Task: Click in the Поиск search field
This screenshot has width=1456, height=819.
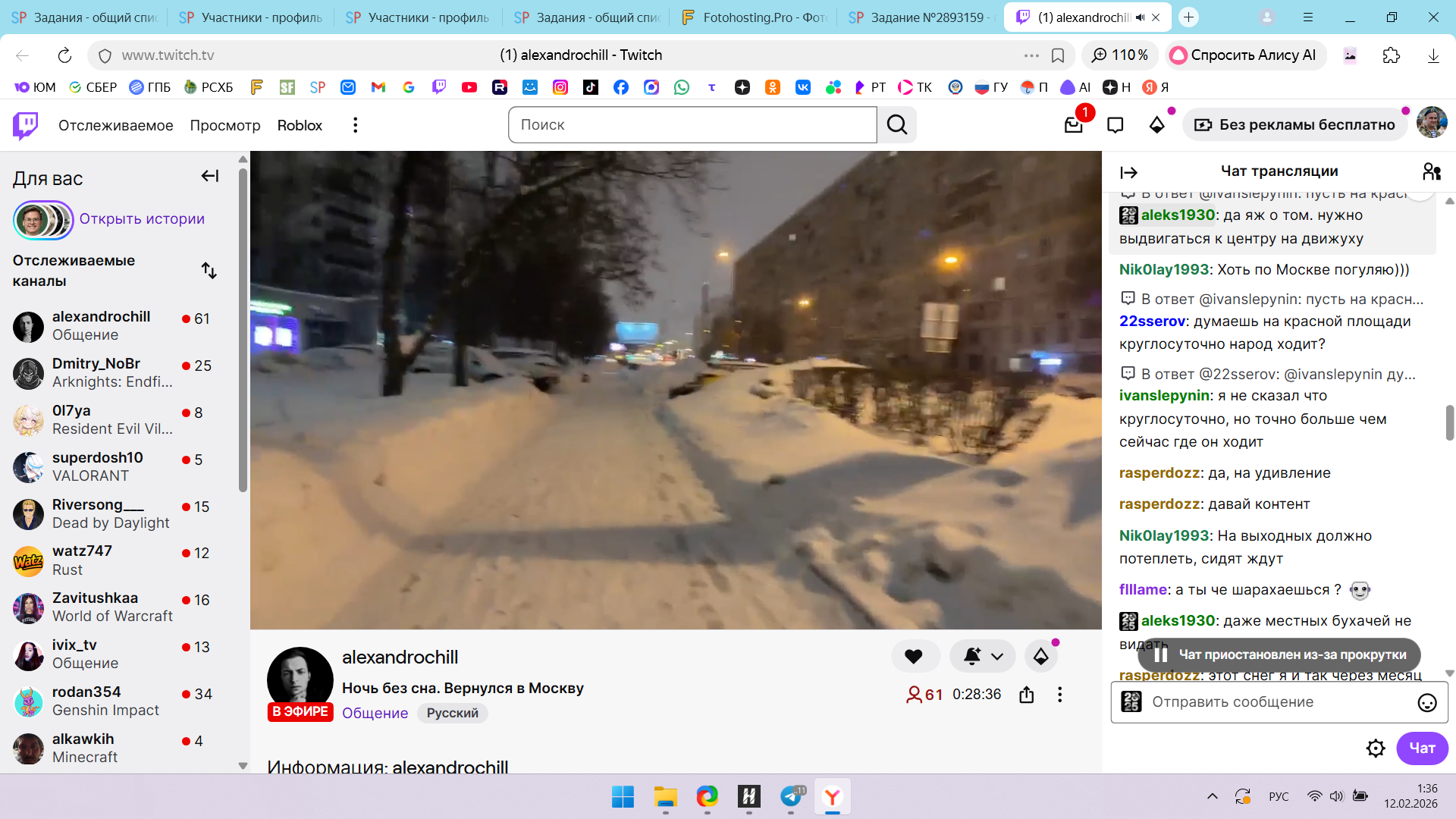Action: pyautogui.click(x=692, y=125)
